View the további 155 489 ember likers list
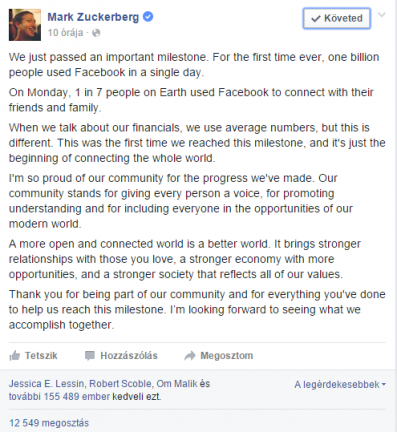The height and width of the screenshot is (432, 397). (59, 397)
